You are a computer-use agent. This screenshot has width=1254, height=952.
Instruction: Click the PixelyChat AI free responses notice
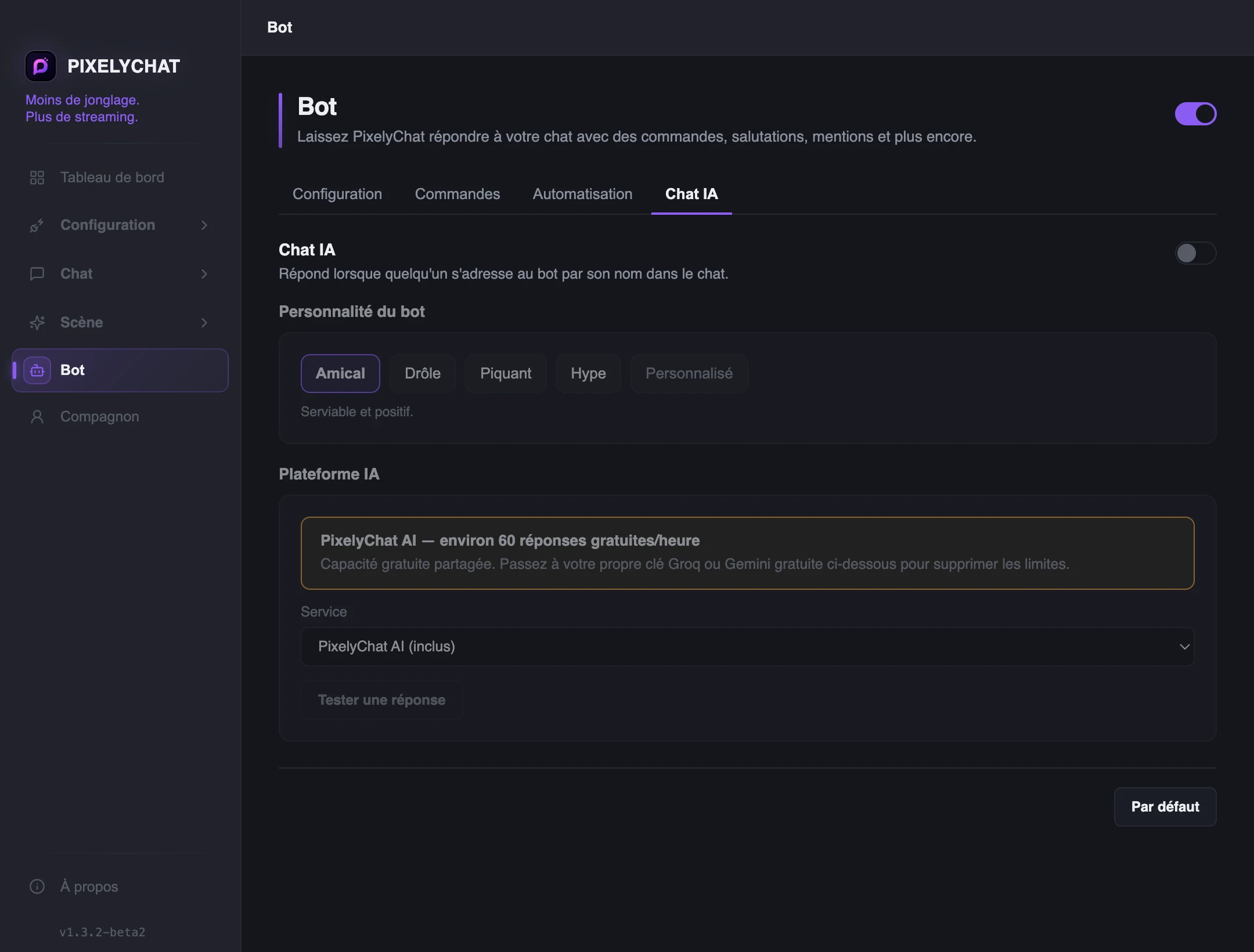click(747, 553)
